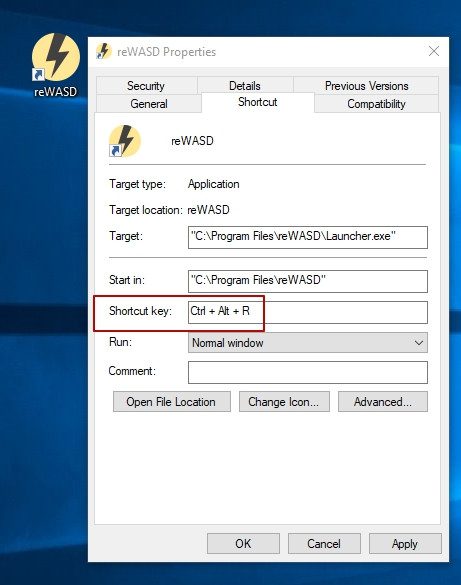The image size is (461, 585).
Task: Open Advanced shortcut properties
Action: tap(383, 402)
